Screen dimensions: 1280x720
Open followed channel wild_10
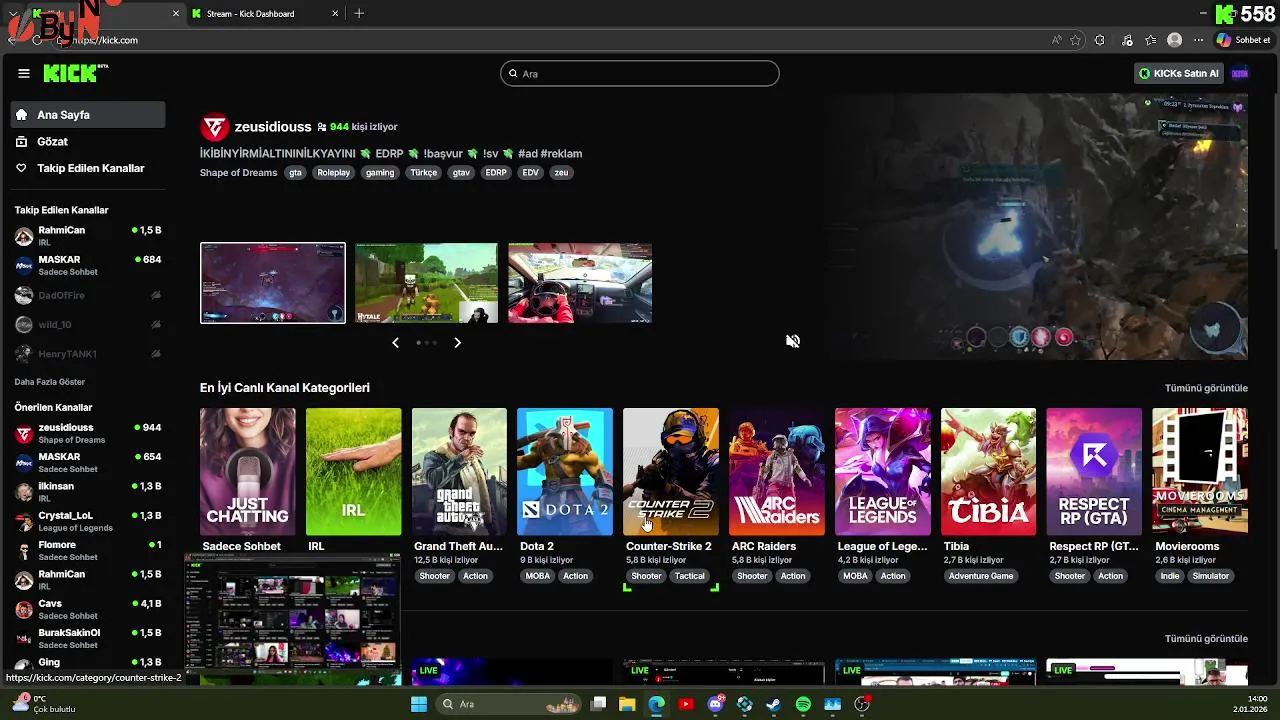click(x=88, y=325)
